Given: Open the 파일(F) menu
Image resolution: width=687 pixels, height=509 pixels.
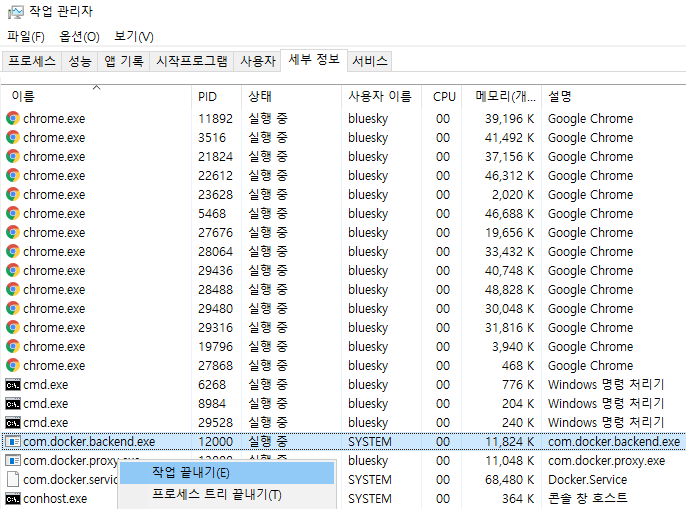Looking at the screenshot, I should (26, 36).
